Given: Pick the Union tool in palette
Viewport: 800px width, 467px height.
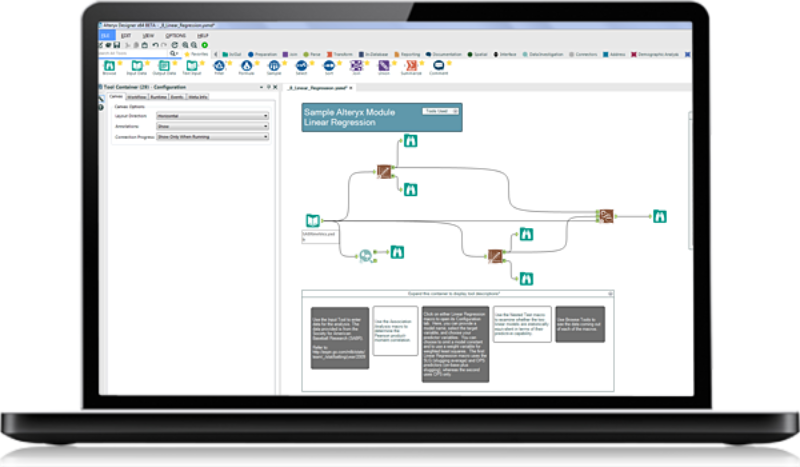Looking at the screenshot, I should tap(384, 67).
